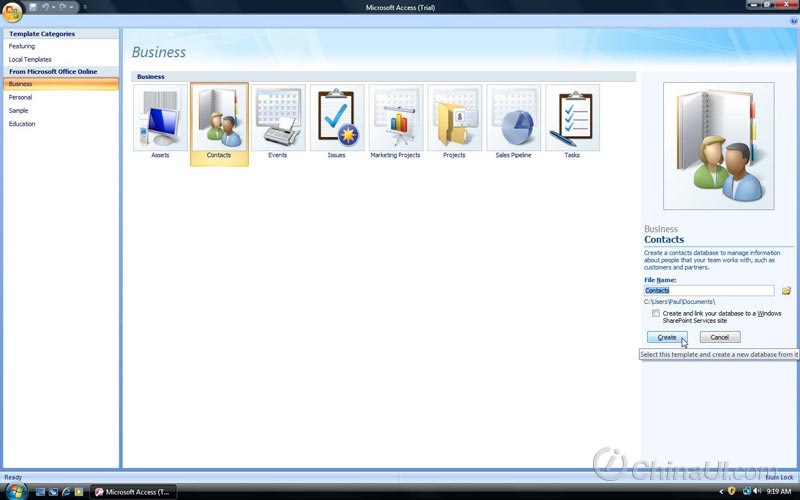Click the Switch between windows quick launch icon
Image resolution: width=800 pixels, height=500 pixels.
click(x=53, y=492)
